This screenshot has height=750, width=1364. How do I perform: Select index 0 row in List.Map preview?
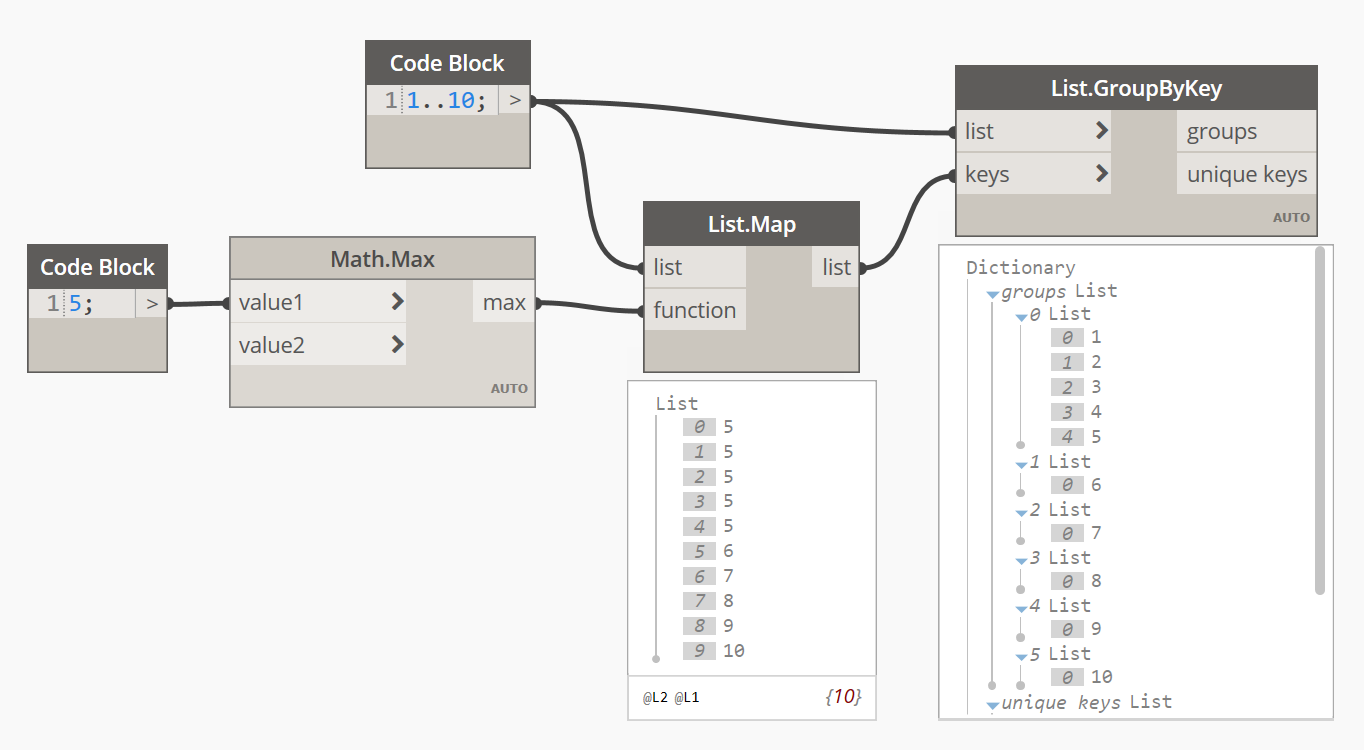[x=709, y=427]
